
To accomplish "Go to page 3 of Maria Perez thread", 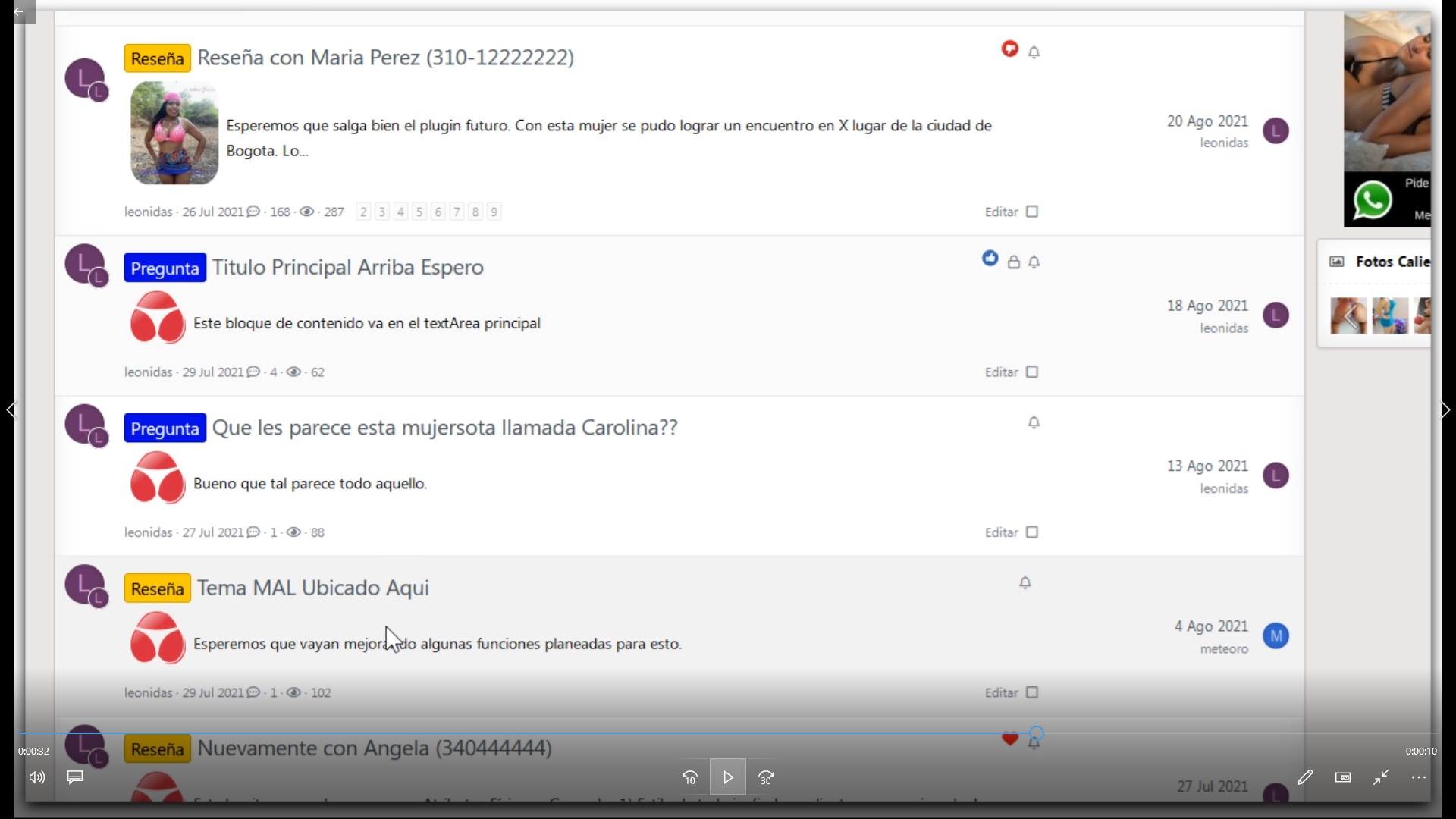I will point(382,212).
